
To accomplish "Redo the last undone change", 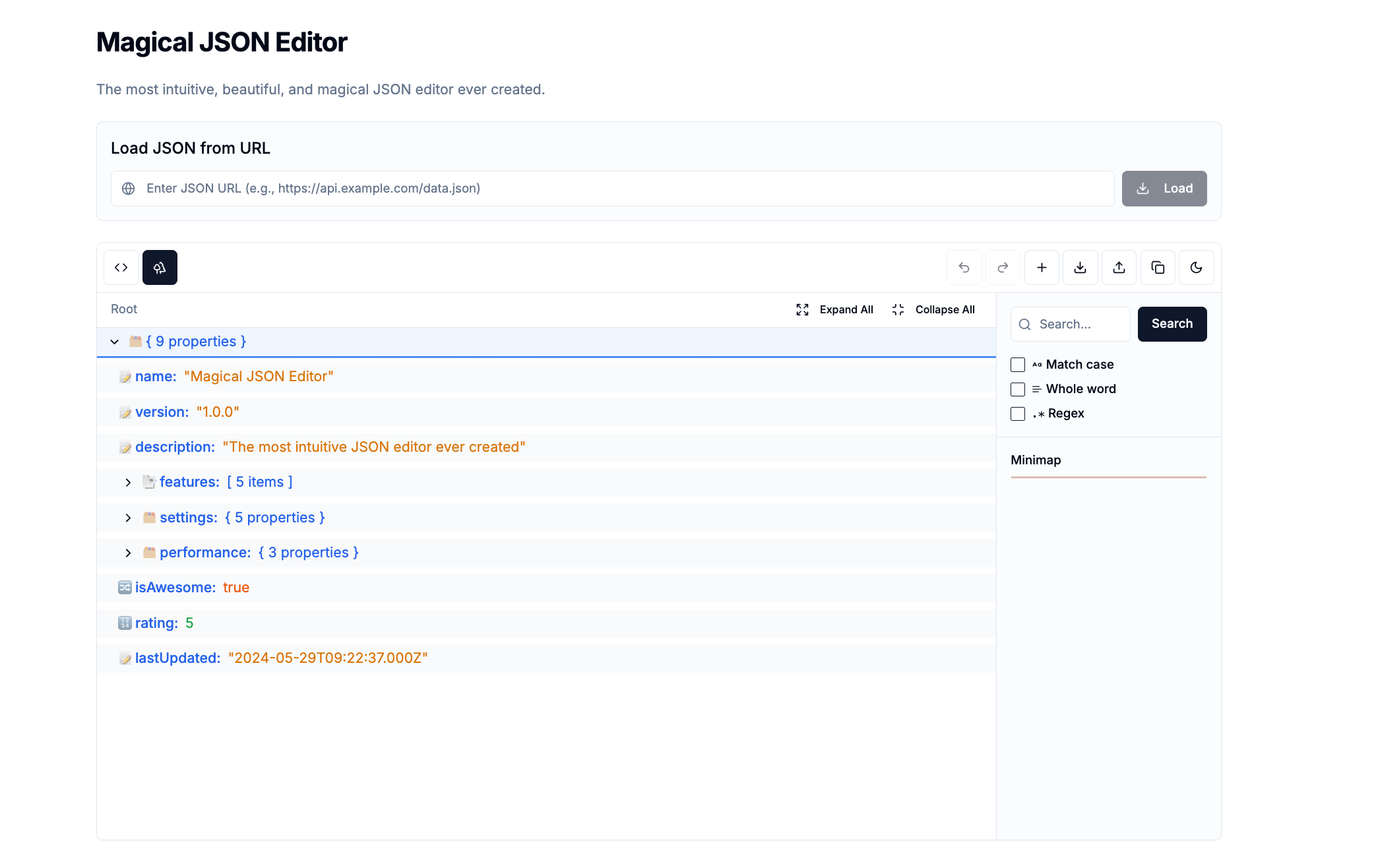I will pyautogui.click(x=1003, y=267).
